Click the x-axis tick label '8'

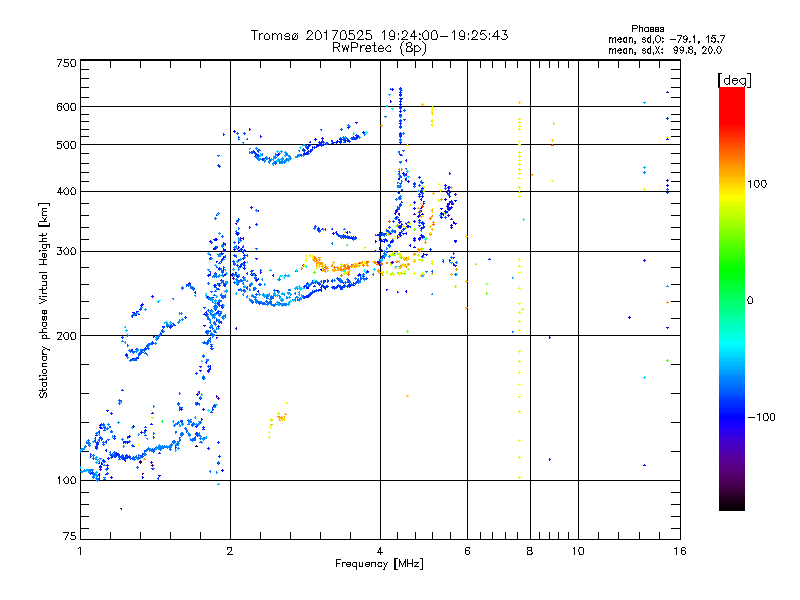coord(530,551)
